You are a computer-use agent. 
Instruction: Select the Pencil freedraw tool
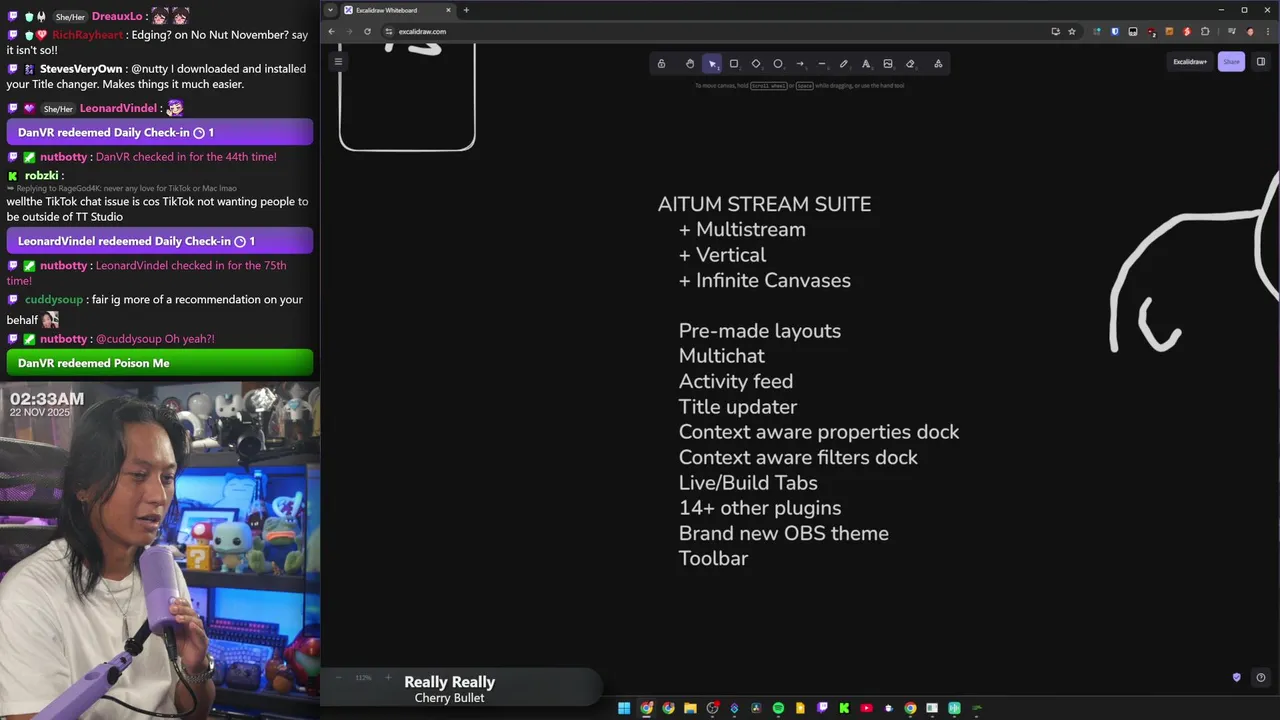[x=844, y=63]
